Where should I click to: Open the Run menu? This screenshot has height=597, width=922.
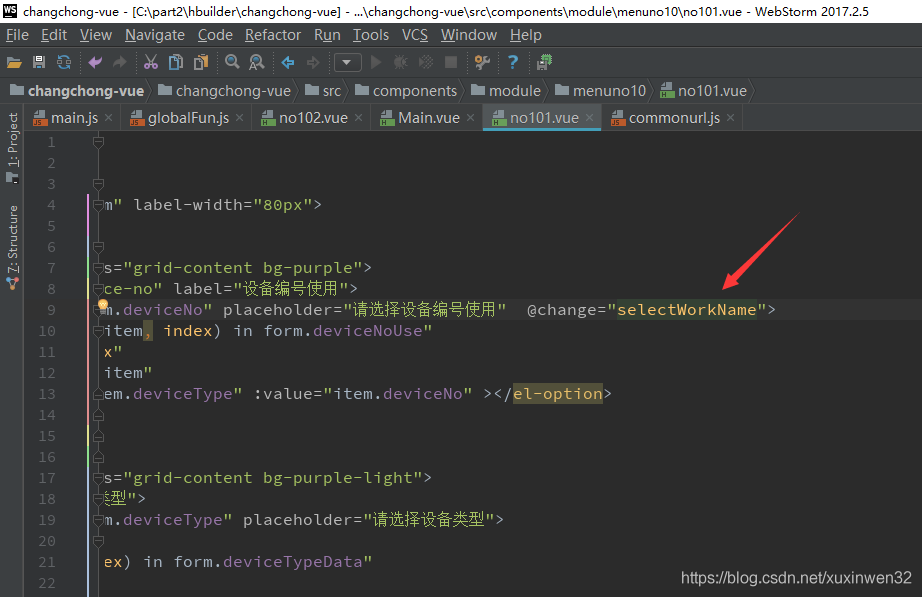[327, 35]
